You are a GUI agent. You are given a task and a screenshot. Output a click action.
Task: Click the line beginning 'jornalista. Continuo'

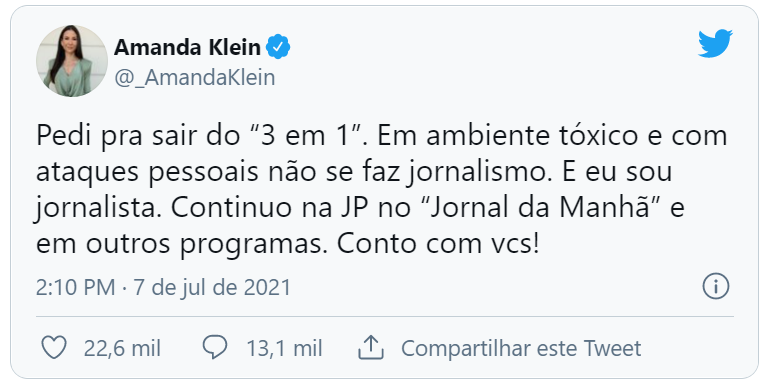pyautogui.click(x=360, y=209)
